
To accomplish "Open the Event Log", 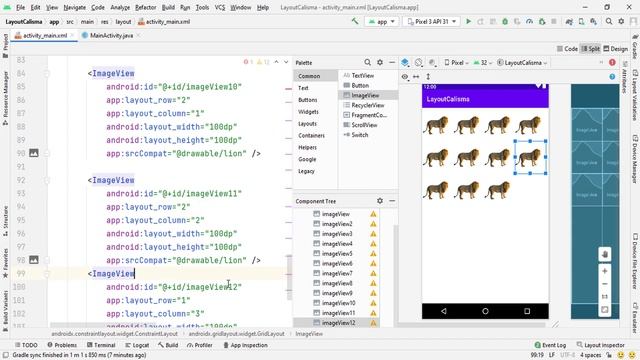I will [550, 345].
